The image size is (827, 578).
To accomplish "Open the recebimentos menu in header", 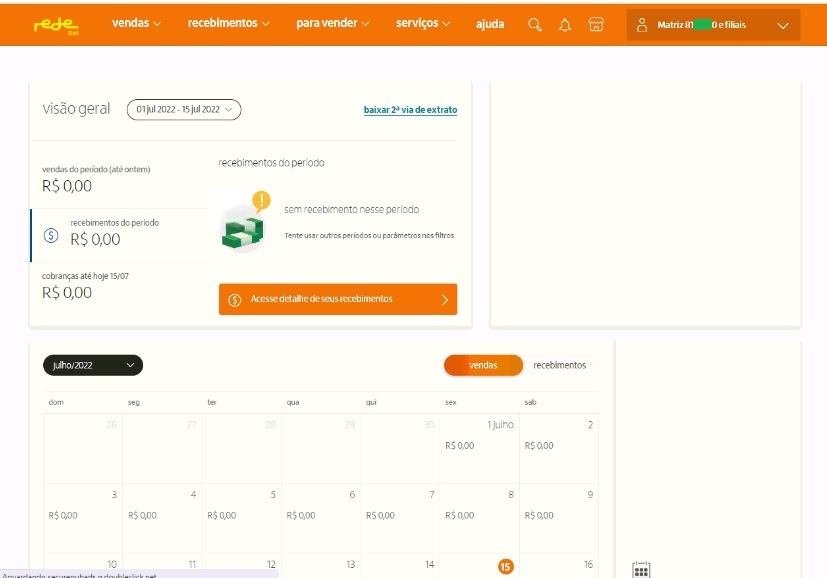I will point(228,23).
